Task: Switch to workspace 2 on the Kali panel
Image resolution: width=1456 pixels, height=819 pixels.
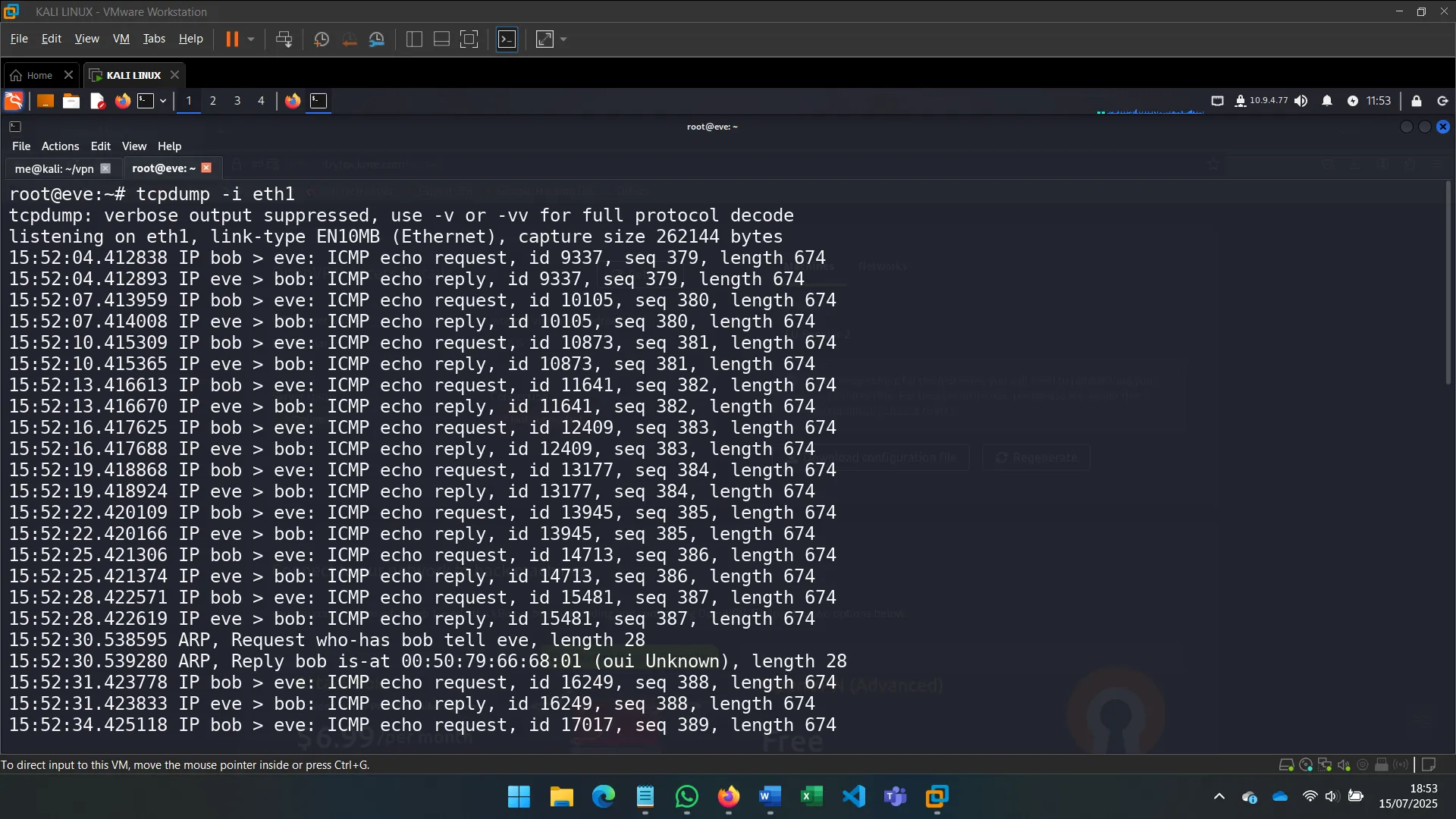Action: click(213, 101)
